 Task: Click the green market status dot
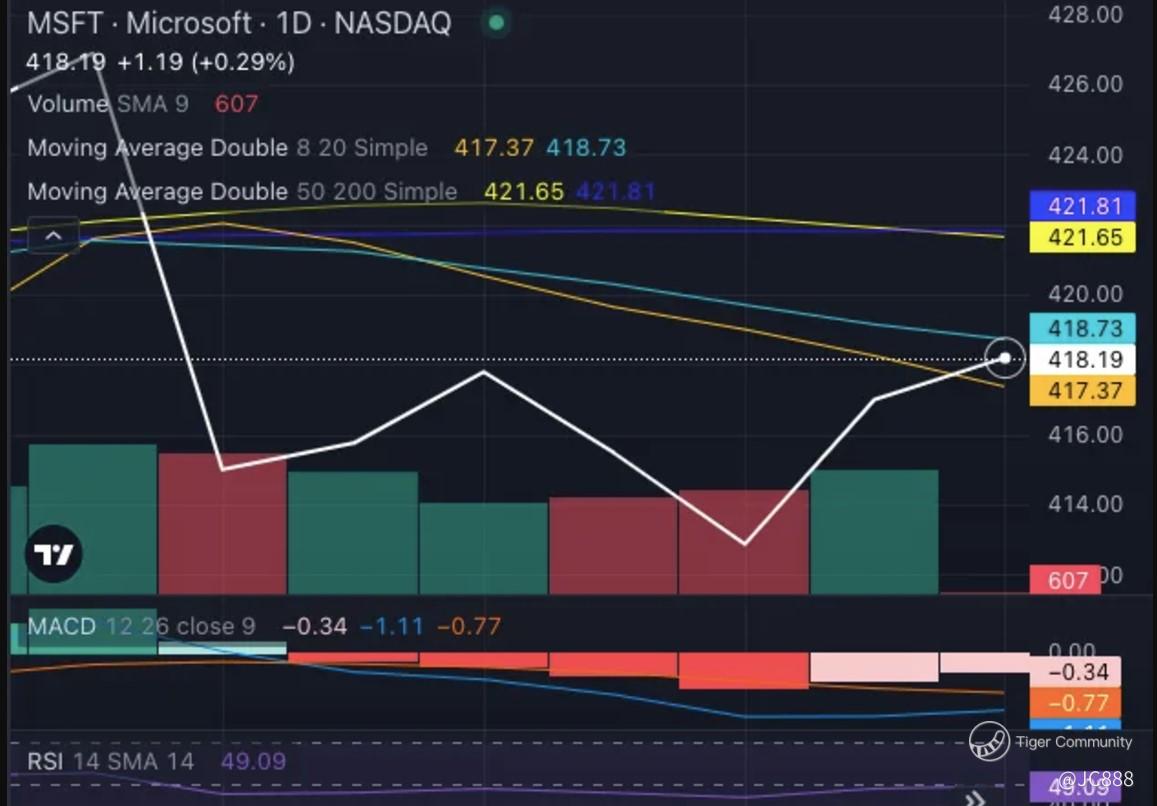click(497, 23)
